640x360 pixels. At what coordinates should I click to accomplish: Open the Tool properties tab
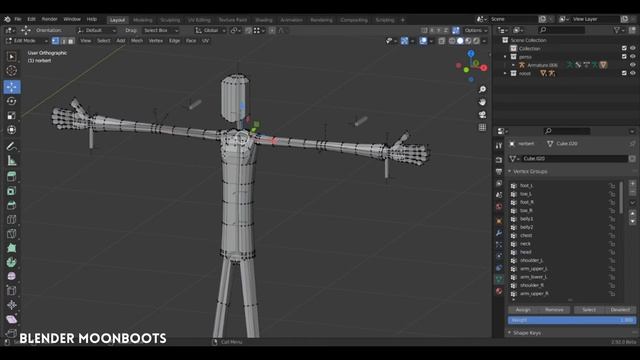point(499,146)
